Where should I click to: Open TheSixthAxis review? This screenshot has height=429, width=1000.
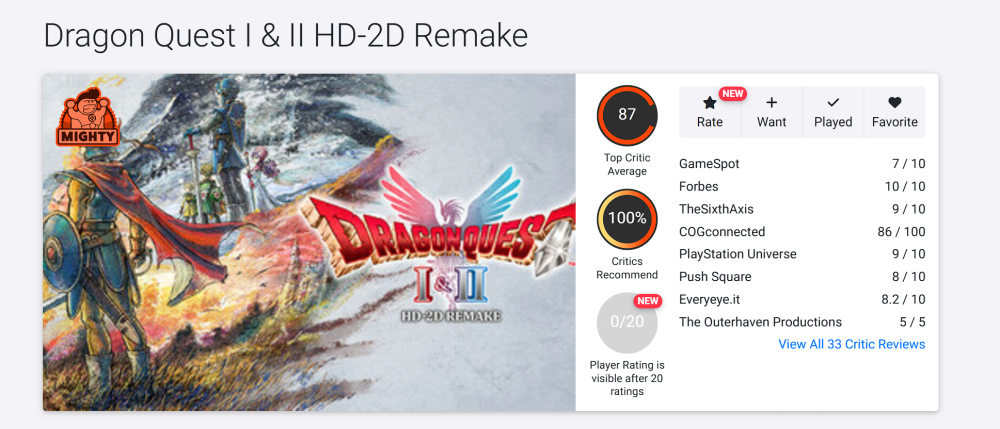point(802,209)
